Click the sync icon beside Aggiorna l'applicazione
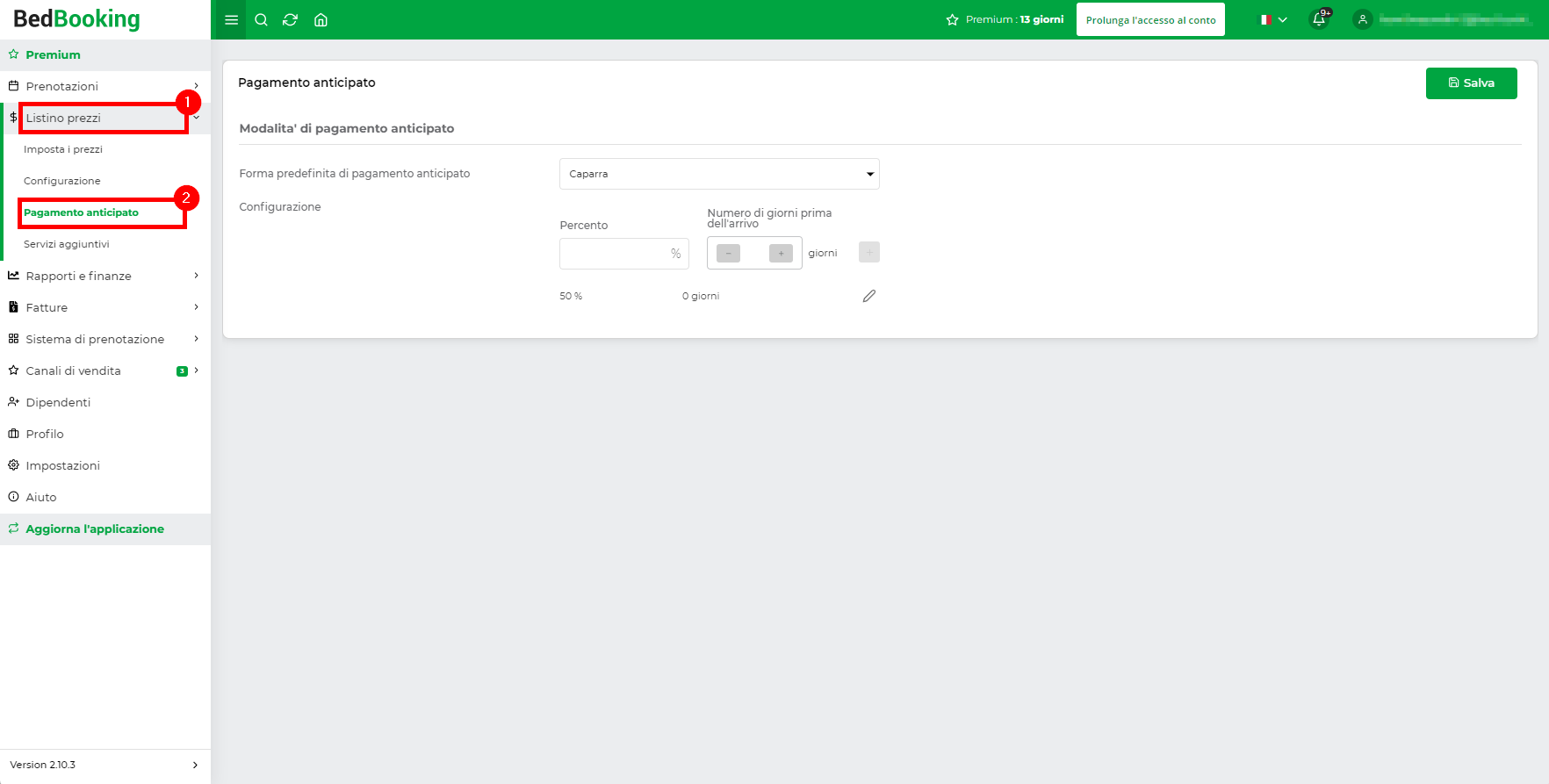The height and width of the screenshot is (784, 1549). coord(13,529)
